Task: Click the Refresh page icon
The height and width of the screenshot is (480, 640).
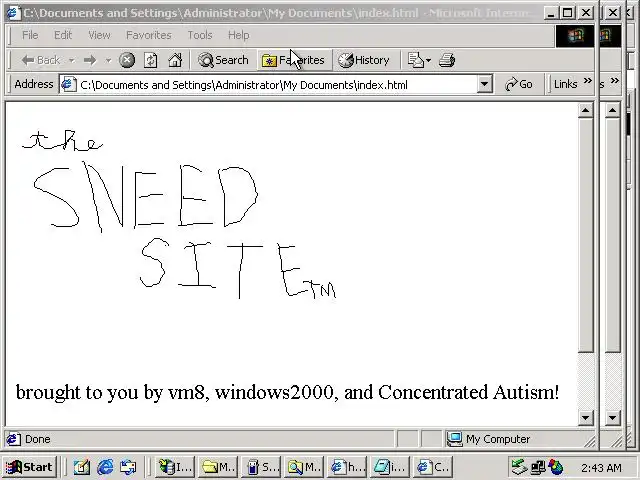Action: coord(151,60)
